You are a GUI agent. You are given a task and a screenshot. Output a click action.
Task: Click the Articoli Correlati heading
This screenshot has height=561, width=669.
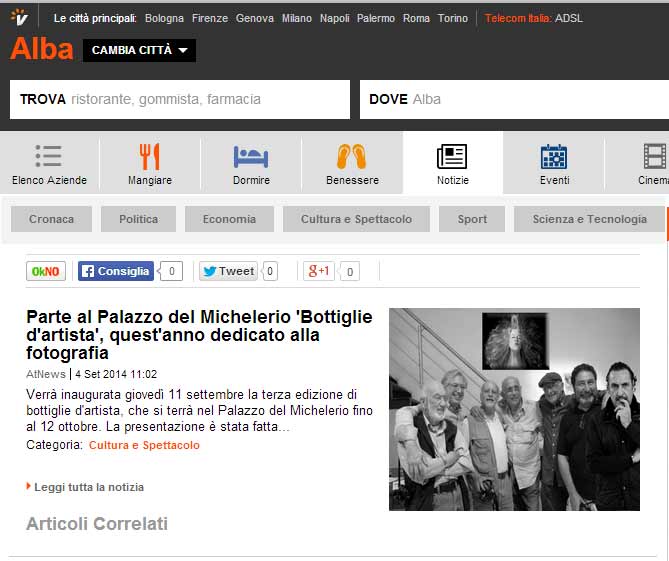97,523
